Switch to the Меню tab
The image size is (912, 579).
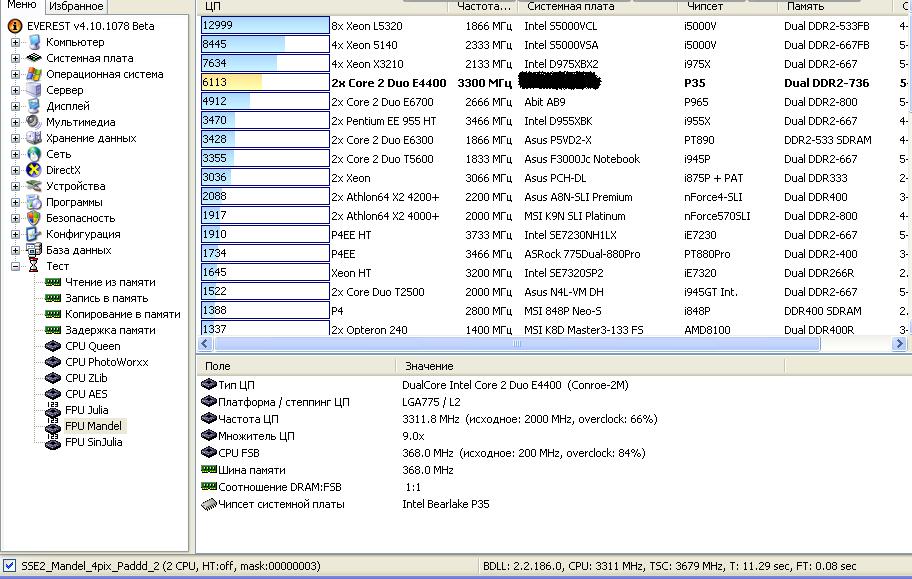[x=22, y=6]
